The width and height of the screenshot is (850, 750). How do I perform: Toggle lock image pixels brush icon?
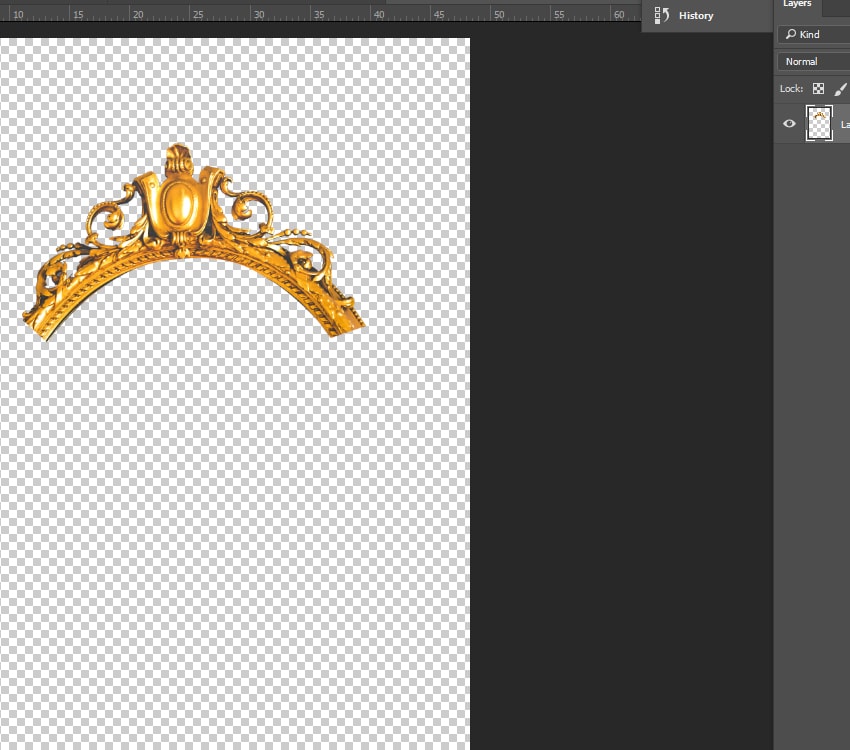[x=840, y=89]
